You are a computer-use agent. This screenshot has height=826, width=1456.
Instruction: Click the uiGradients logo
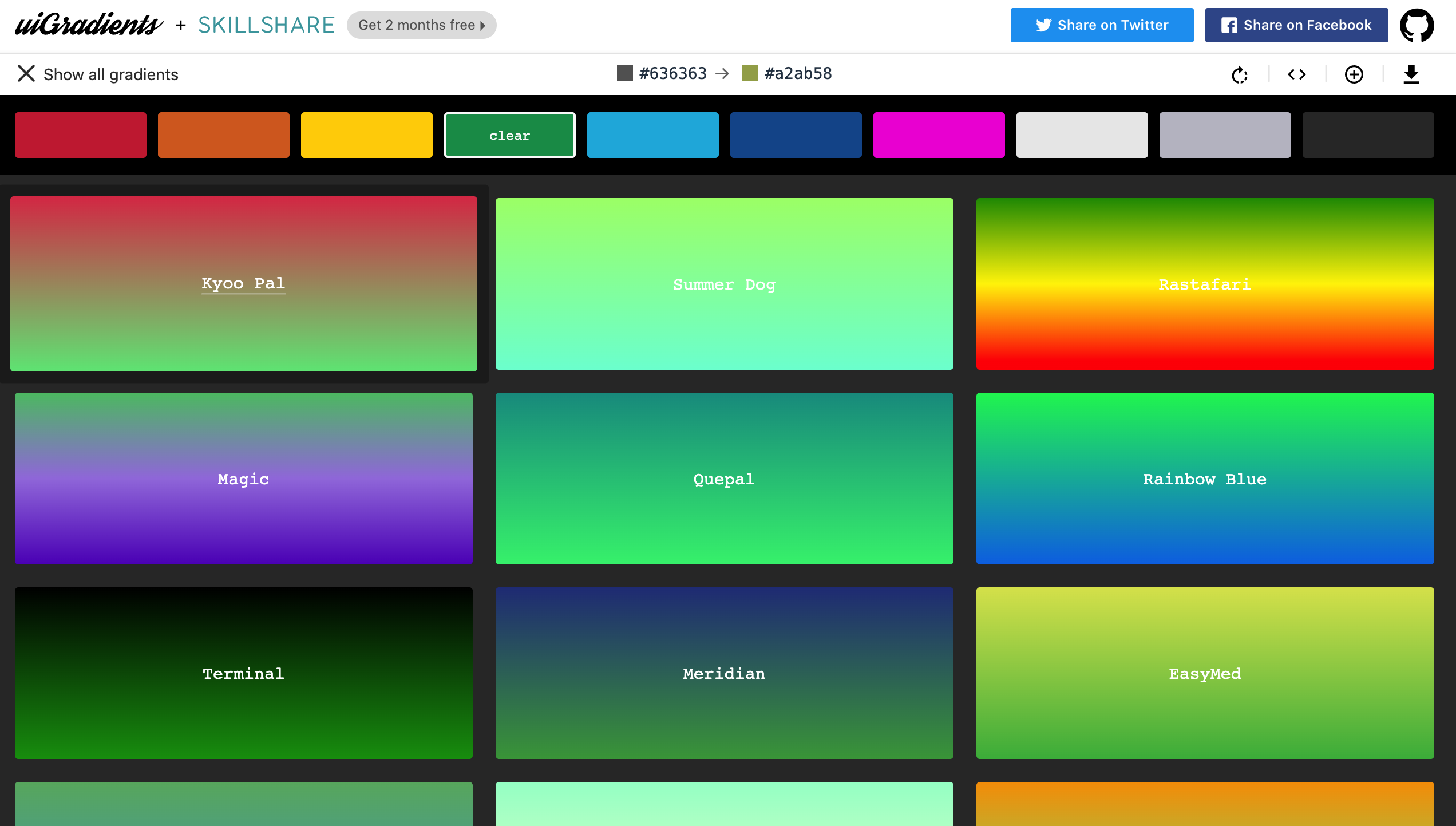(89, 25)
